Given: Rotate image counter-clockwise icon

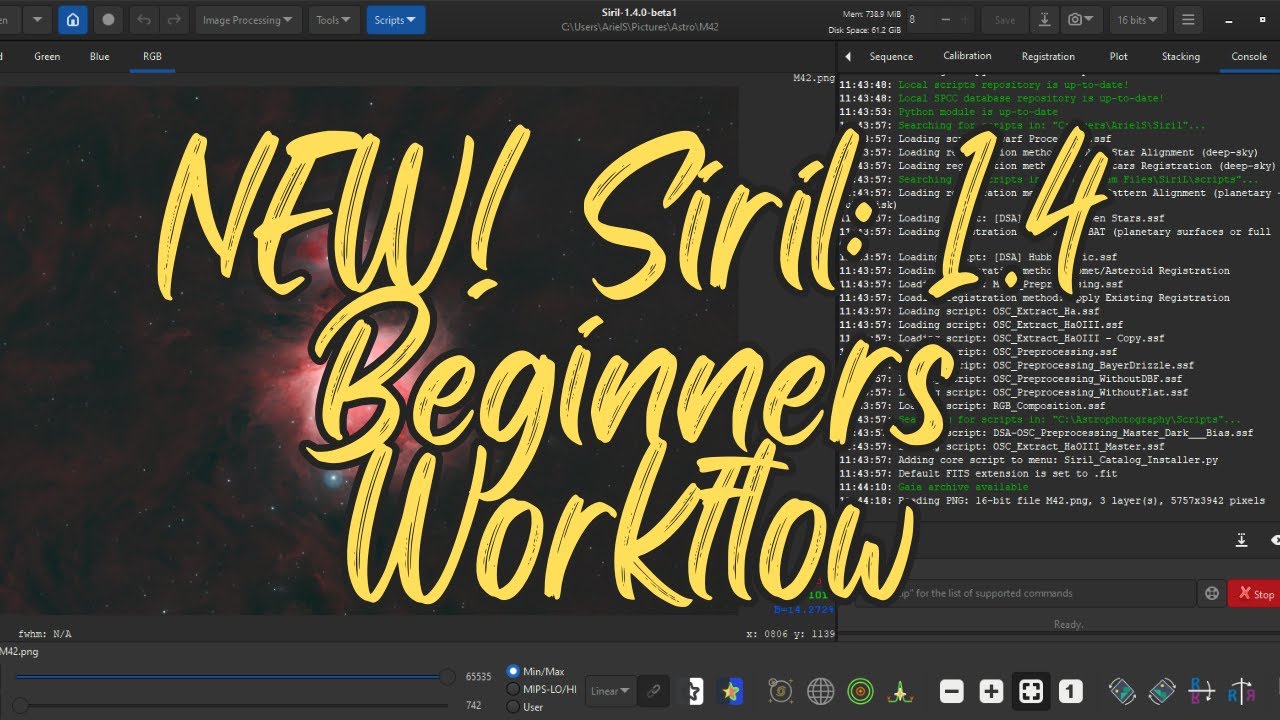Looking at the screenshot, I should pos(1122,691).
